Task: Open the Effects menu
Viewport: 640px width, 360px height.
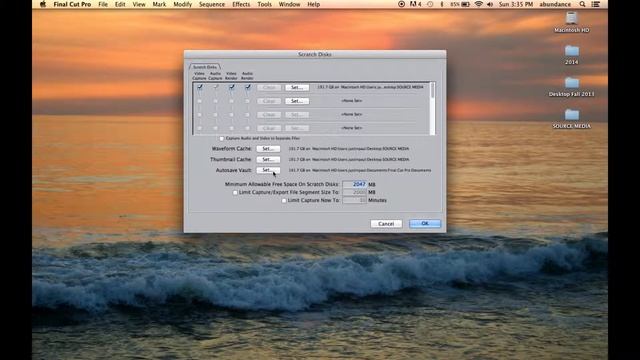Action: (x=241, y=4)
